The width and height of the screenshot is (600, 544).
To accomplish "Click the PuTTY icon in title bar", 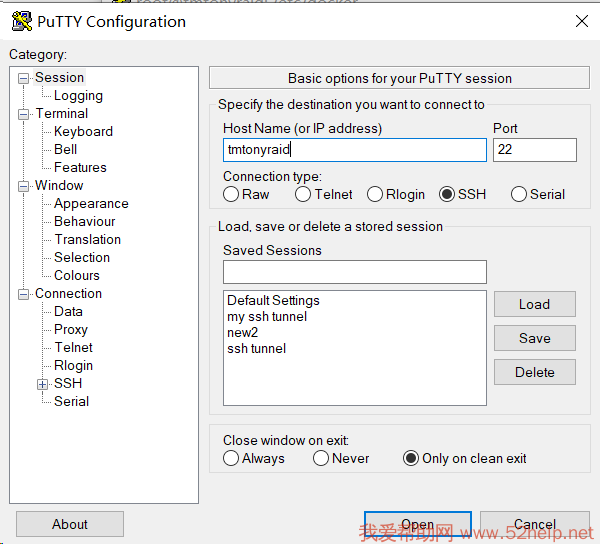I will pos(21,21).
